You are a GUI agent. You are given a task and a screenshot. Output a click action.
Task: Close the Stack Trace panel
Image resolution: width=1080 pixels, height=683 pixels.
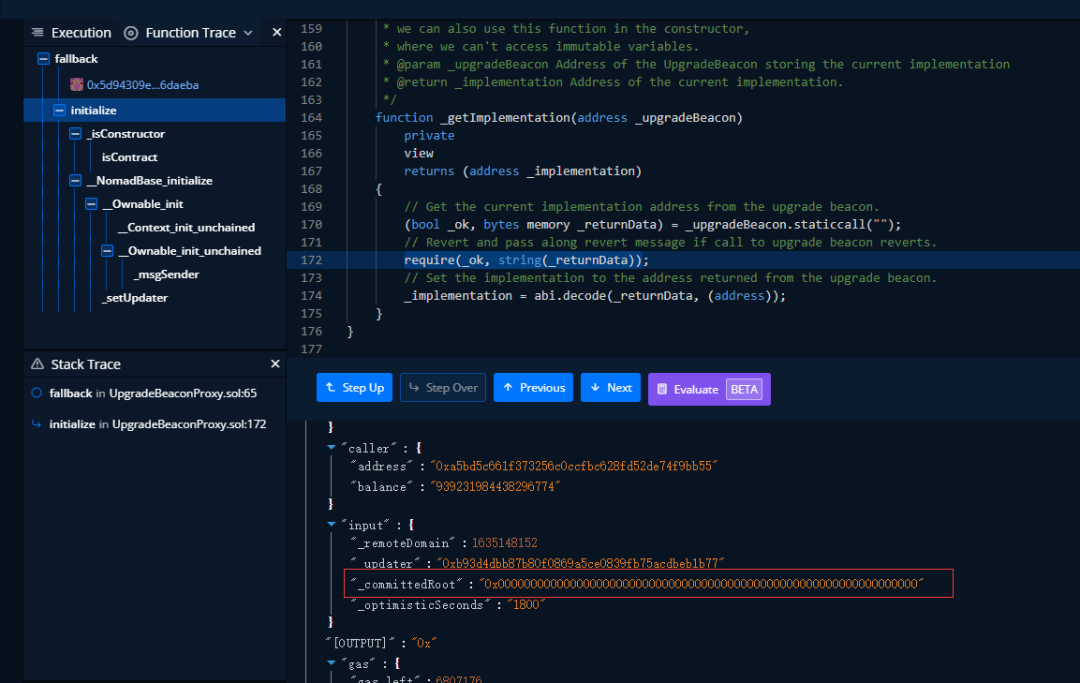pyautogui.click(x=275, y=364)
